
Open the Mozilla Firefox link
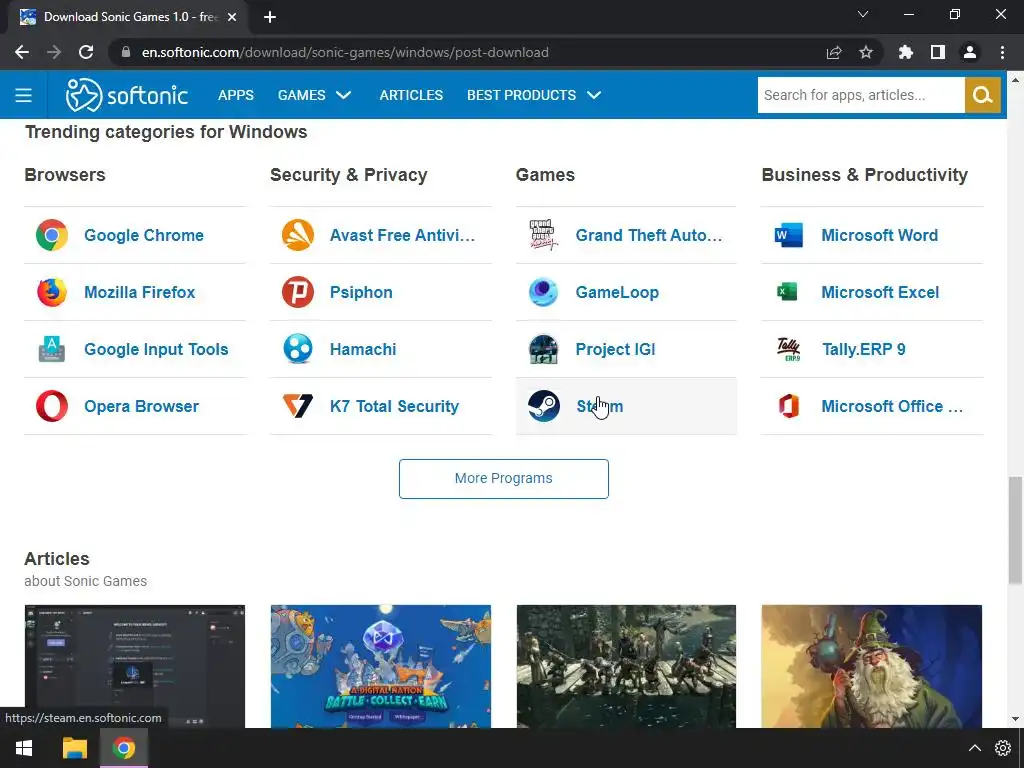140,292
